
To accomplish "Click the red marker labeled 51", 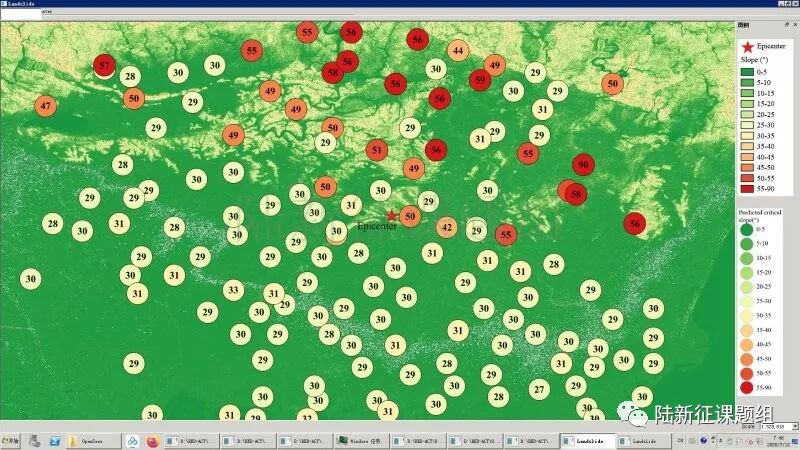I will pyautogui.click(x=376, y=151).
